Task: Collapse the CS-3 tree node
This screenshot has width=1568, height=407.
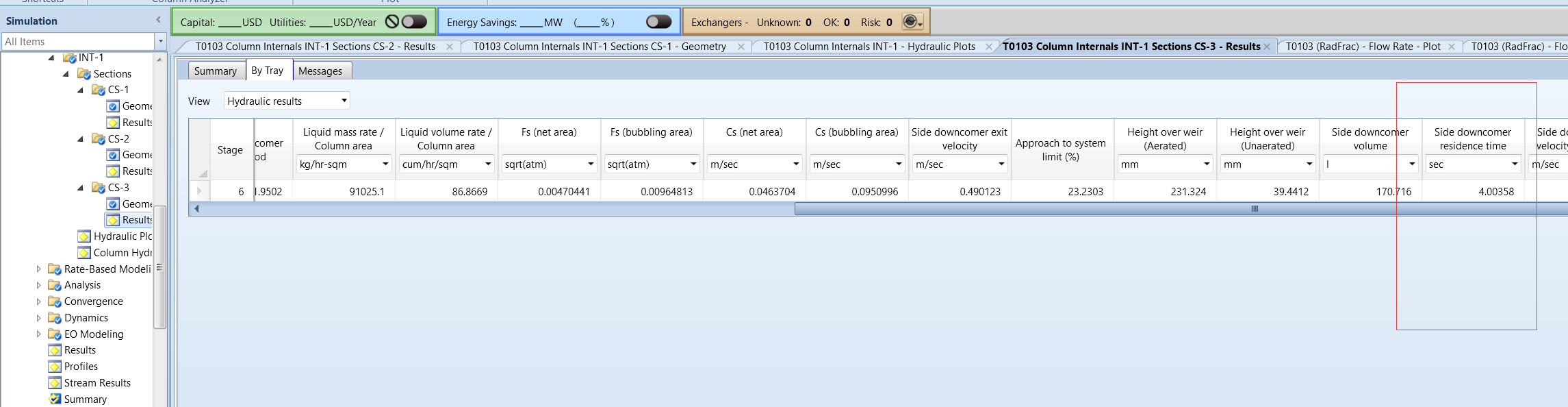Action: (80, 188)
